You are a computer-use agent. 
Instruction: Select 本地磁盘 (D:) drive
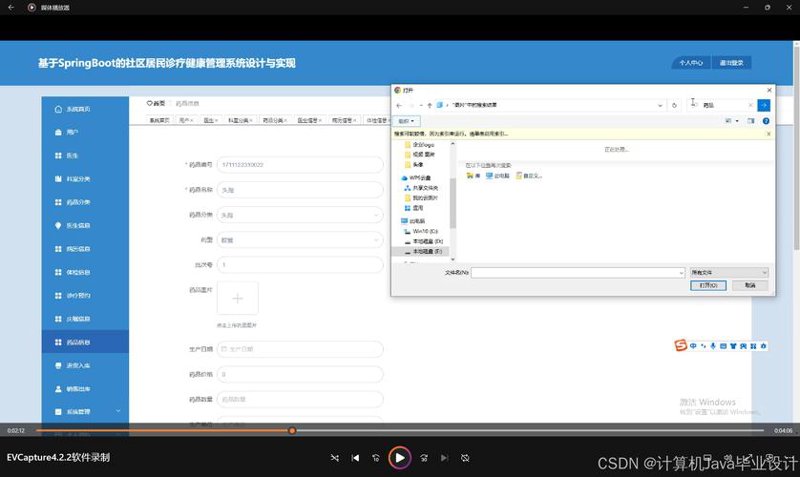coord(423,241)
